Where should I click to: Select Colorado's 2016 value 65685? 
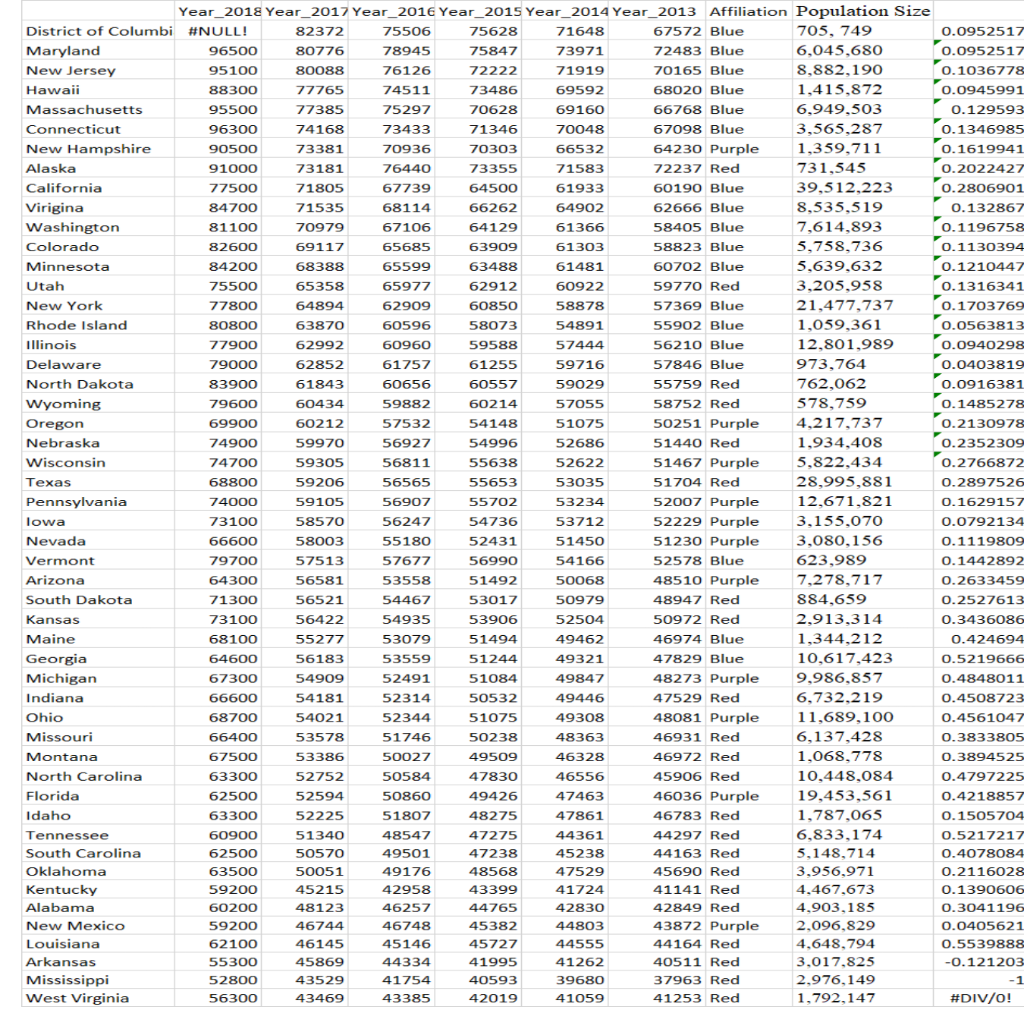(x=392, y=246)
